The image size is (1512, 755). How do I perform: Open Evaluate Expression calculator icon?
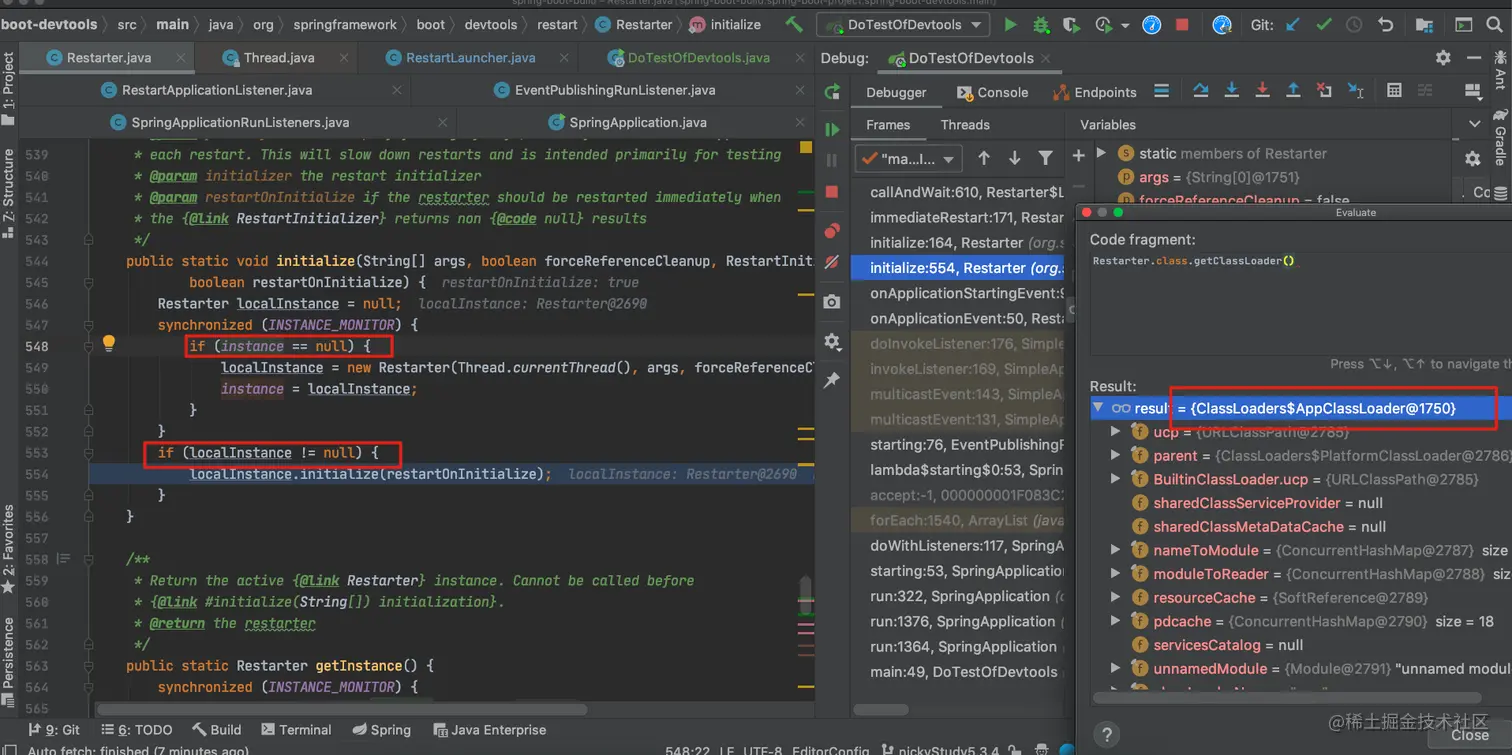tap(1395, 91)
